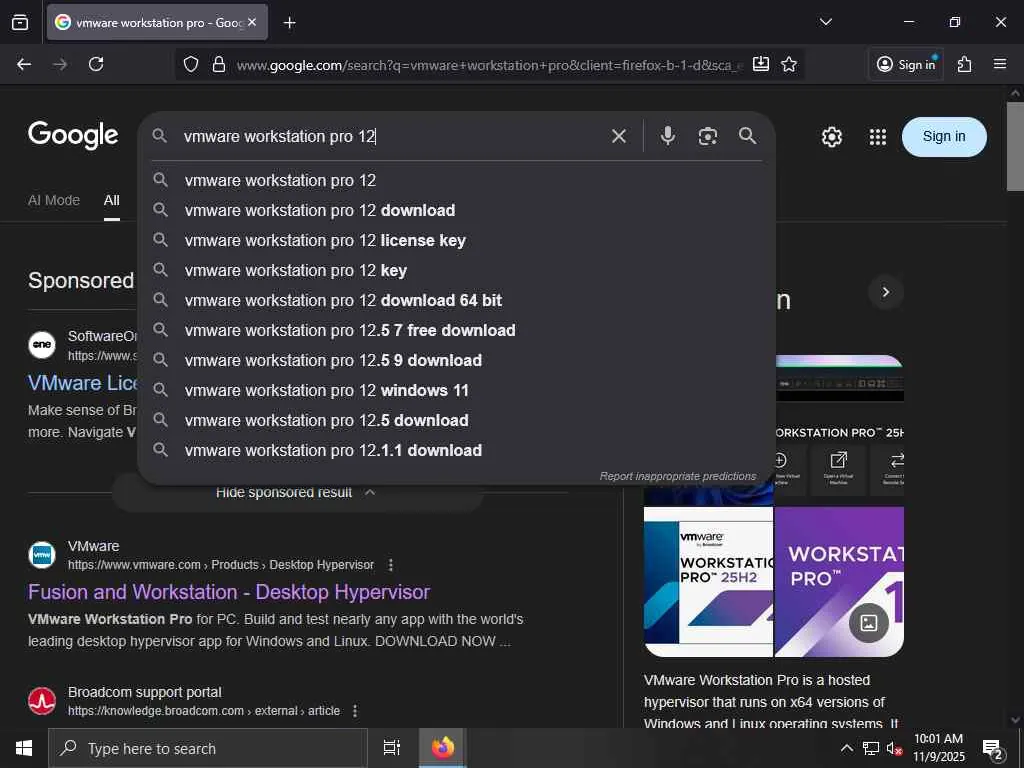Choose suggestion 12.5 9 download
Viewport: 1024px width, 768px height.
456,360
